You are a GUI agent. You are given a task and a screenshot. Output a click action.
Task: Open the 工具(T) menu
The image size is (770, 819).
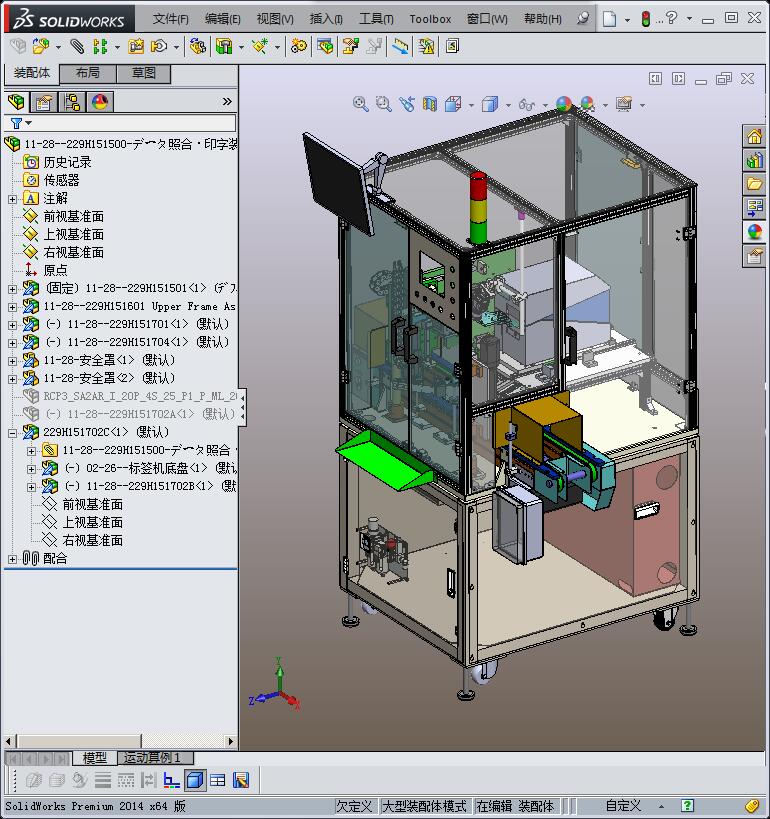(376, 19)
